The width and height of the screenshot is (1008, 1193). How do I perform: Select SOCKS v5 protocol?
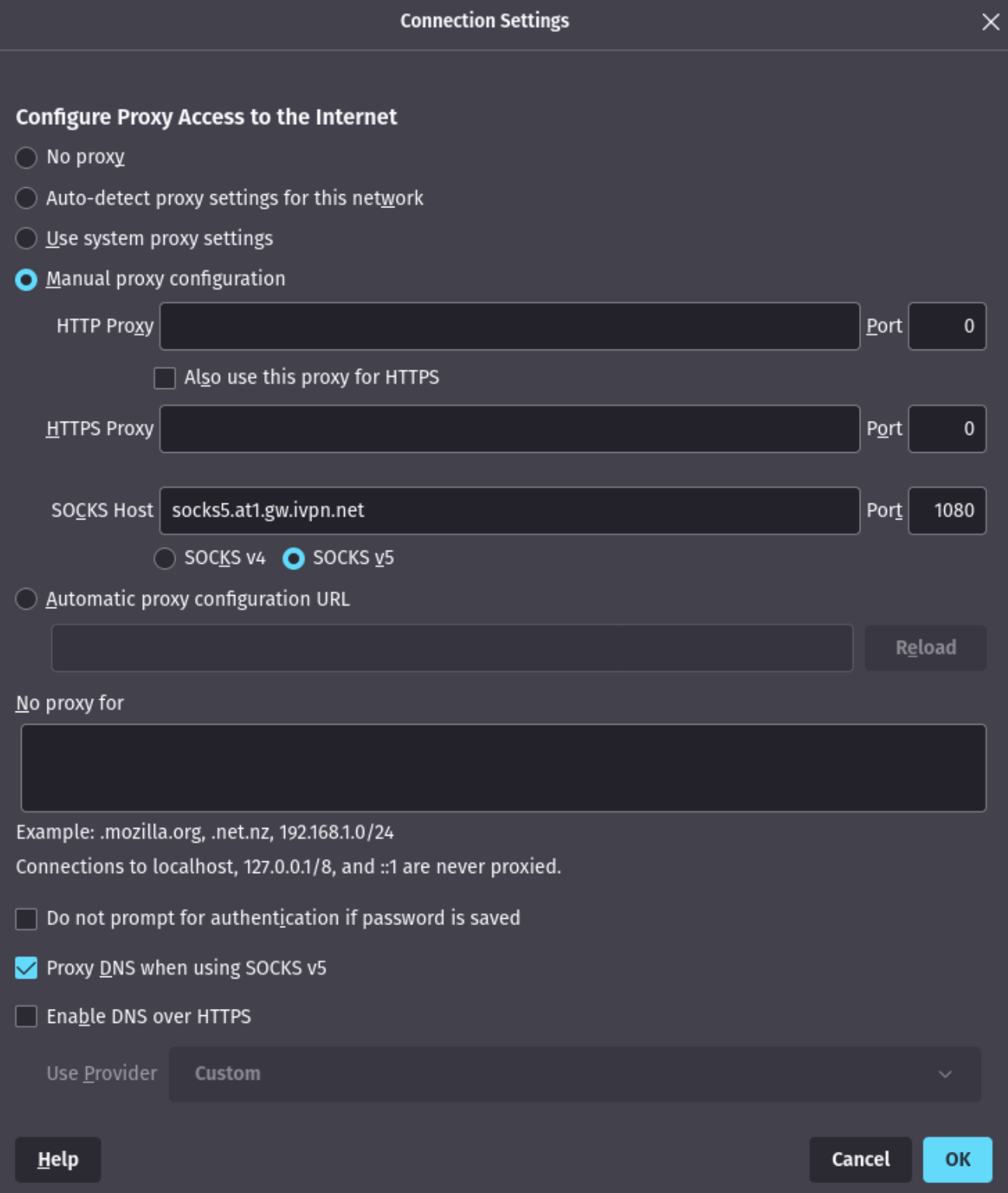pyautogui.click(x=294, y=557)
